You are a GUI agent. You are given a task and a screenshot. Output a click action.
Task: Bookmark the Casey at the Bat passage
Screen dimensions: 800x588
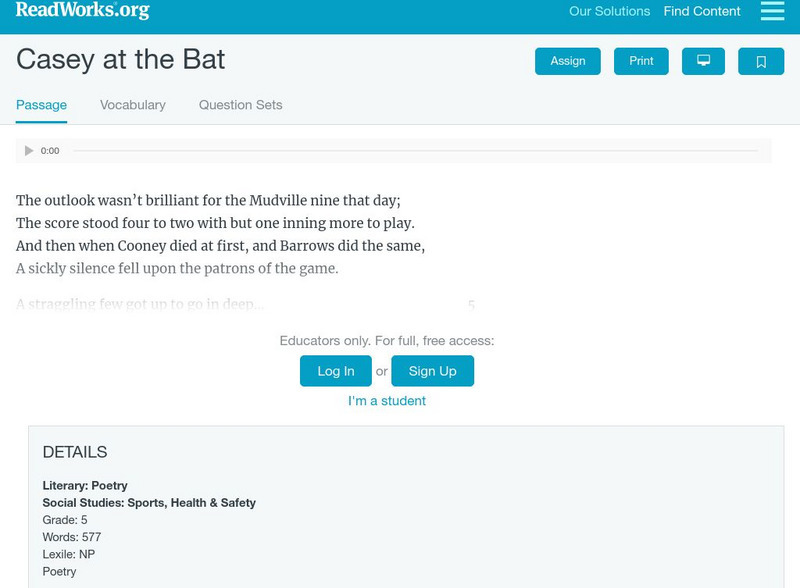coord(761,61)
